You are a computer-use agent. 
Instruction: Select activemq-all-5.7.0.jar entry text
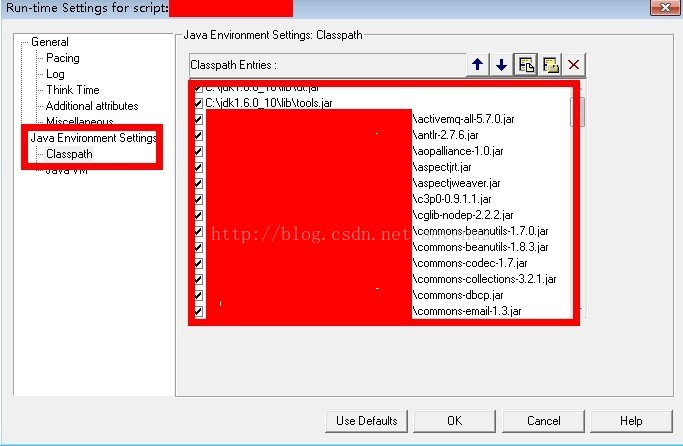point(463,119)
